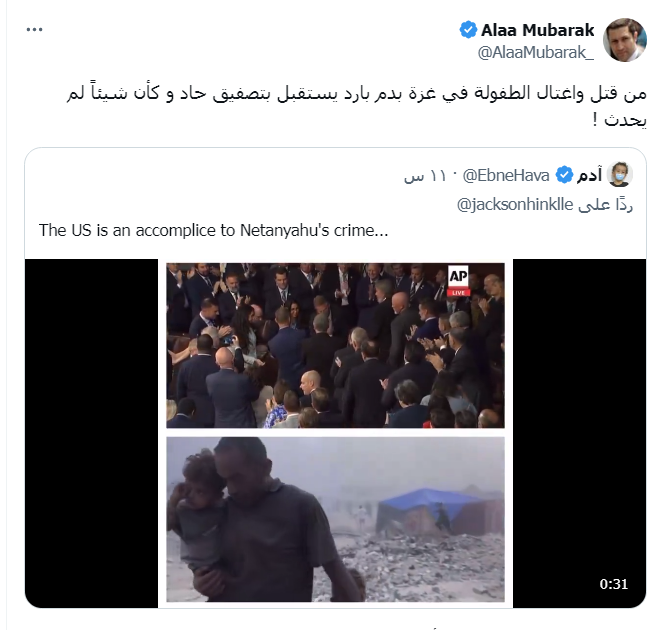Open the three-dot more options menu
This screenshot has height=630, width=664.
pos(34,29)
